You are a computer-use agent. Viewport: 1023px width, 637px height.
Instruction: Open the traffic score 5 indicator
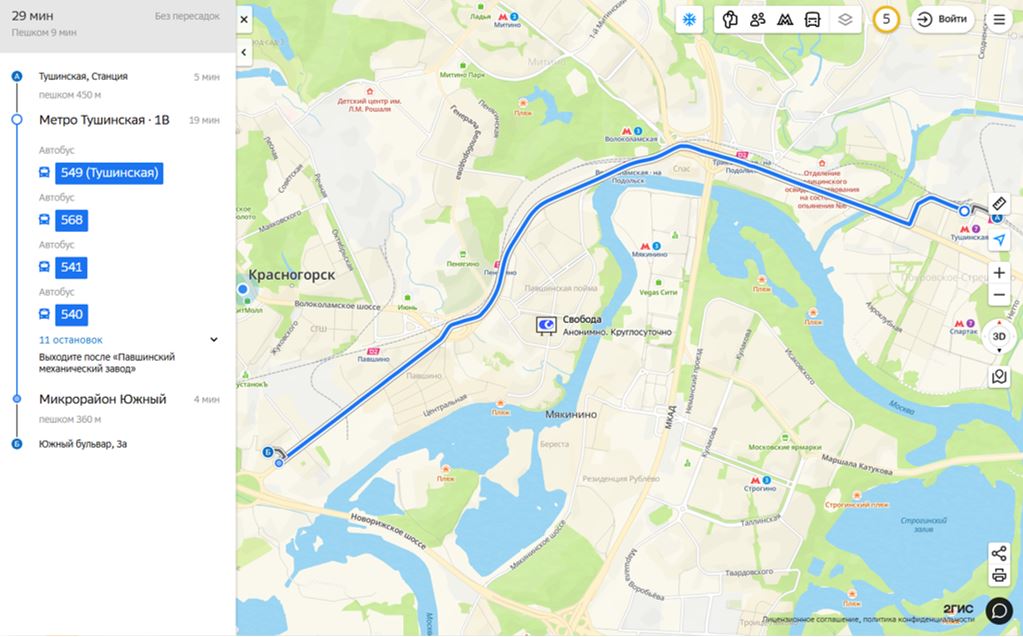coord(886,20)
